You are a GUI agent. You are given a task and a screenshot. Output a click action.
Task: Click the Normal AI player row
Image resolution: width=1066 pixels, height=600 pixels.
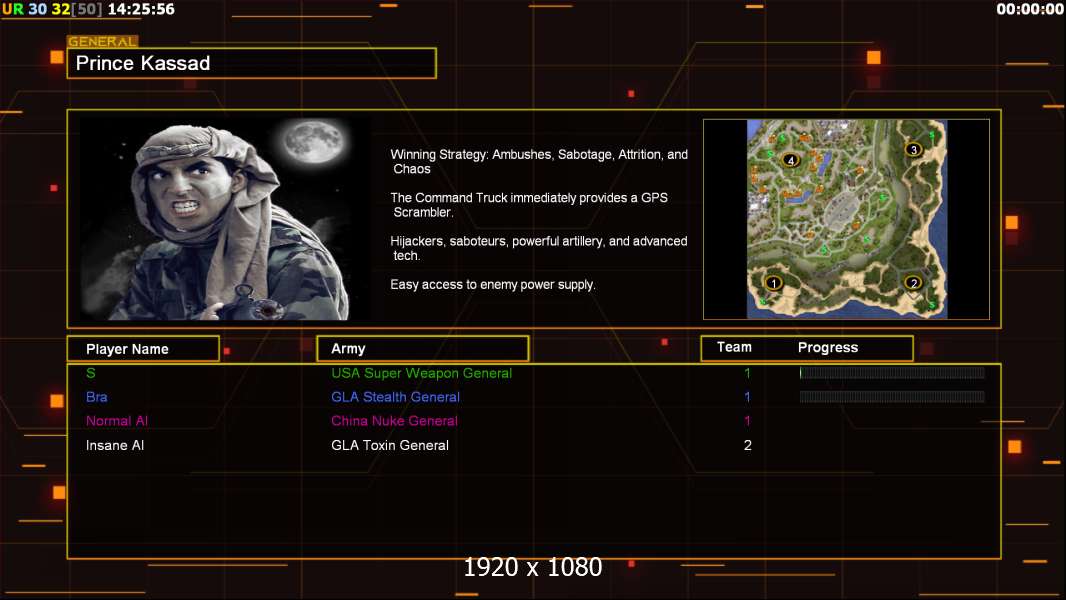point(534,421)
